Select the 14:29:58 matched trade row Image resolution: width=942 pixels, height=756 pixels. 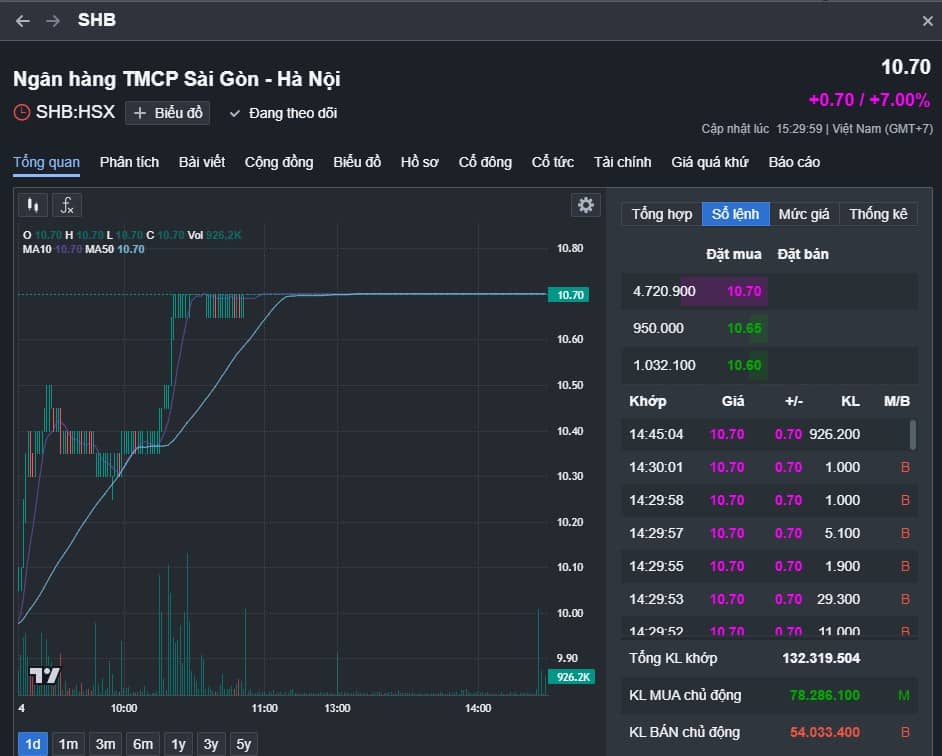point(769,500)
